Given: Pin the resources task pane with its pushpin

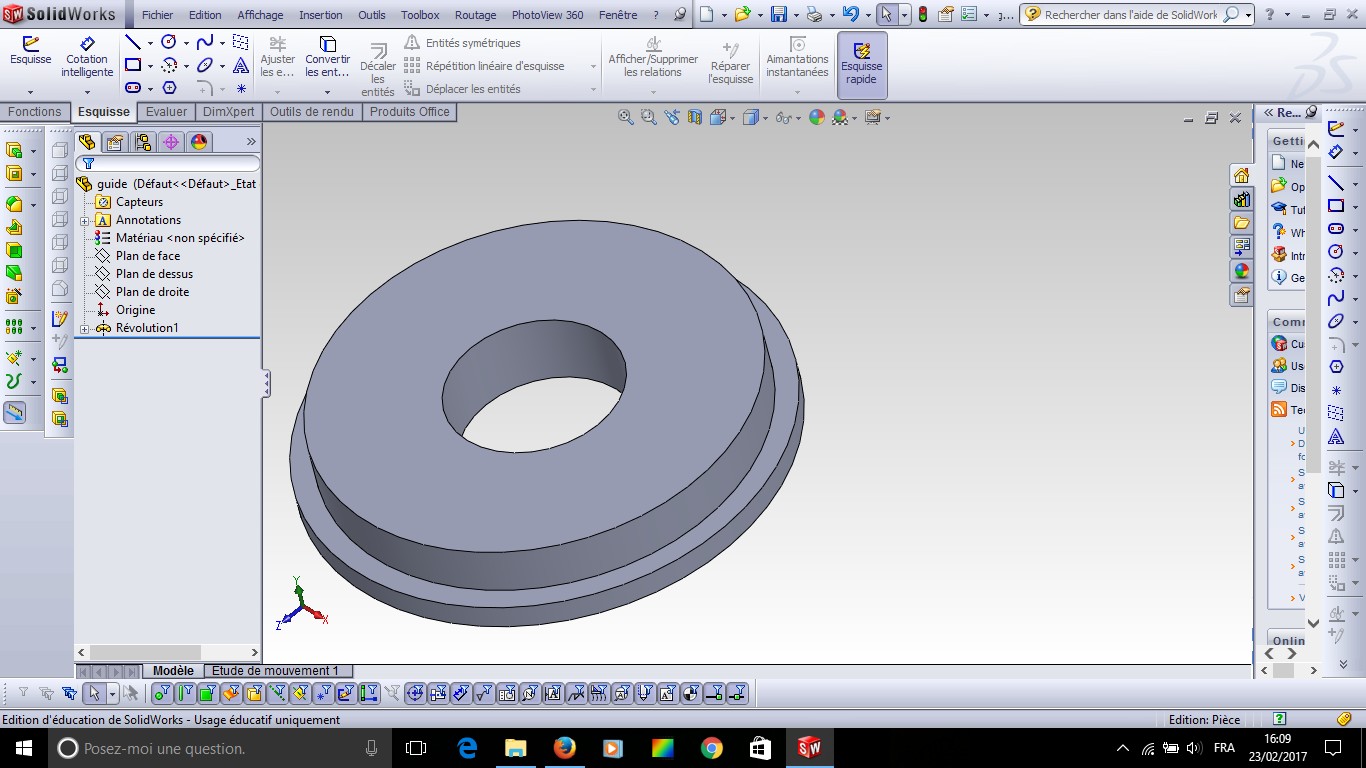Looking at the screenshot, I should (1309, 113).
